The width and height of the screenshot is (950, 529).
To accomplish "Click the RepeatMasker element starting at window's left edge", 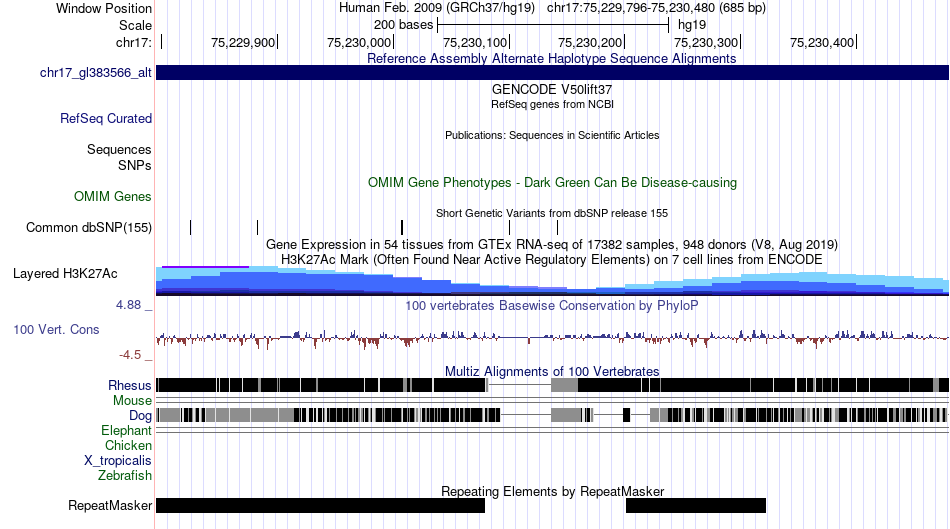I will [x=321, y=505].
